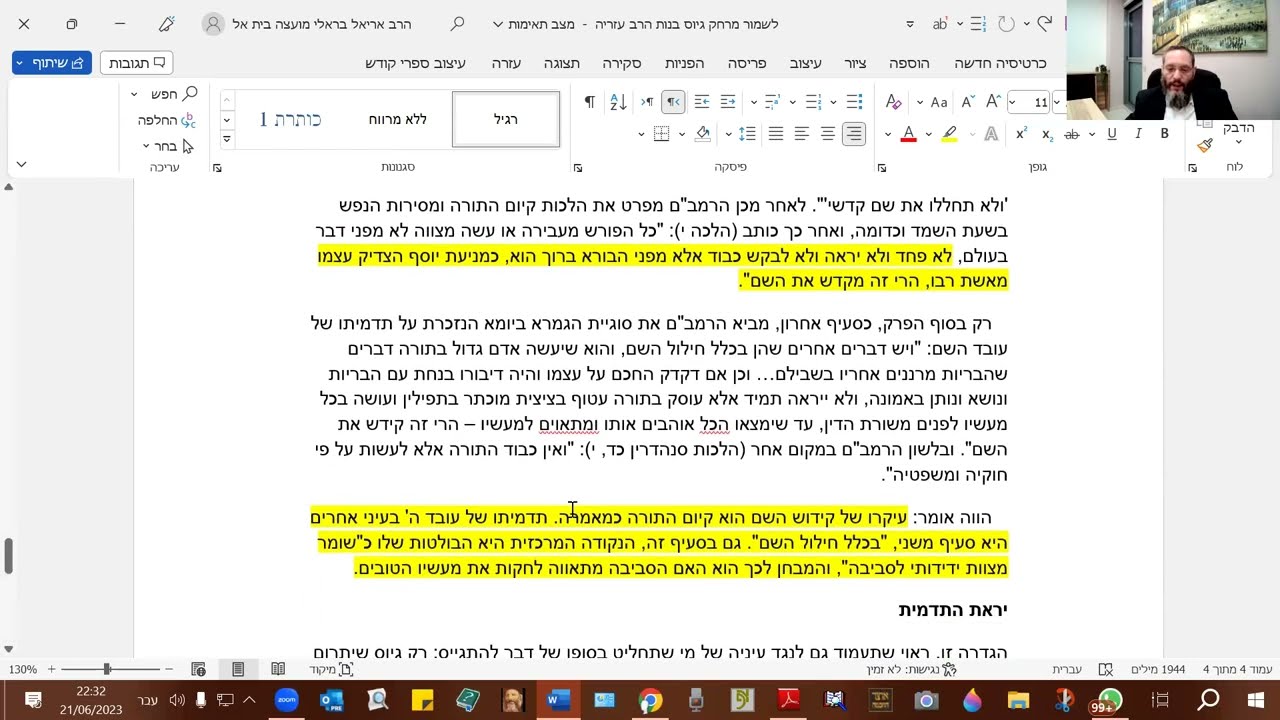This screenshot has width=1280, height=720.
Task: Switch to the סקירה (Review) tab
Action: pos(621,63)
